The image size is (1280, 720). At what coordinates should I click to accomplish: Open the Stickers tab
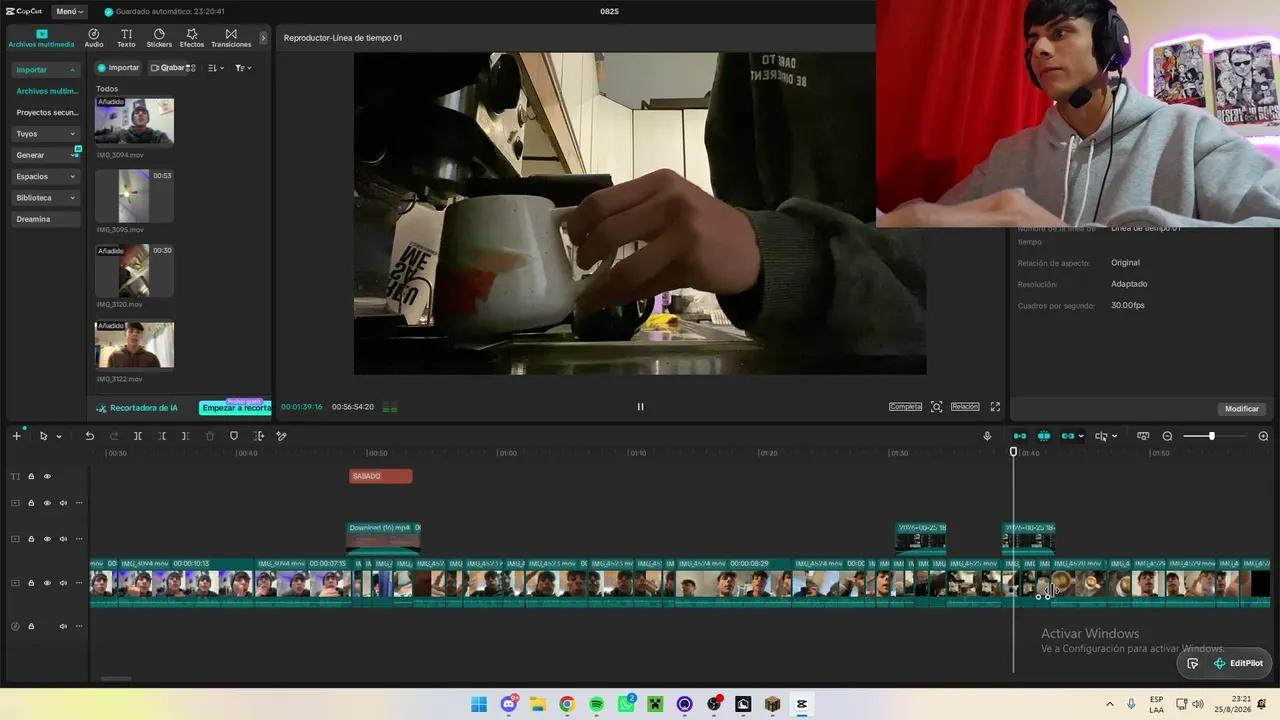coord(159,38)
